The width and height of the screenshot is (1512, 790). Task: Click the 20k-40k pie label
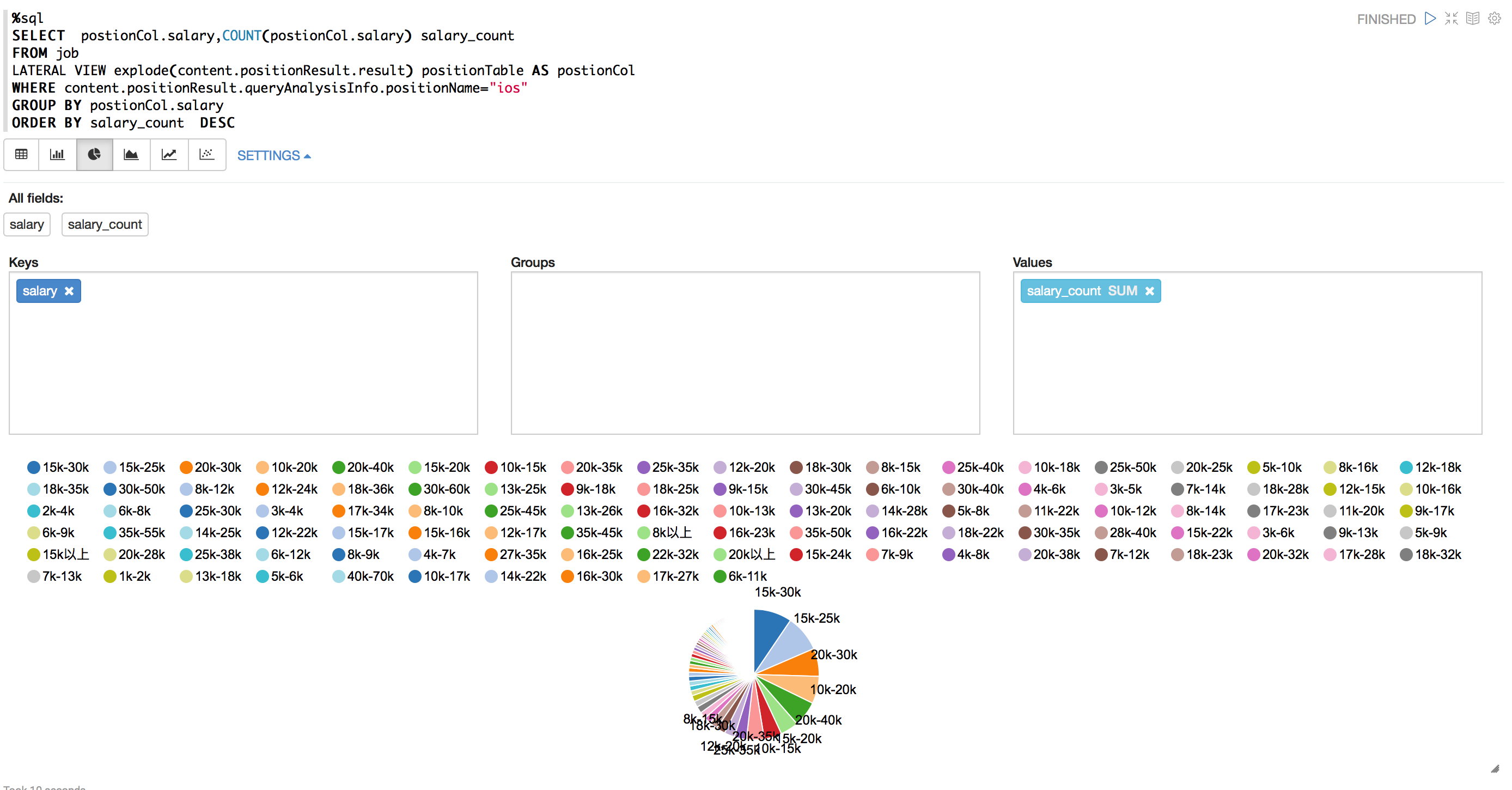coord(818,720)
